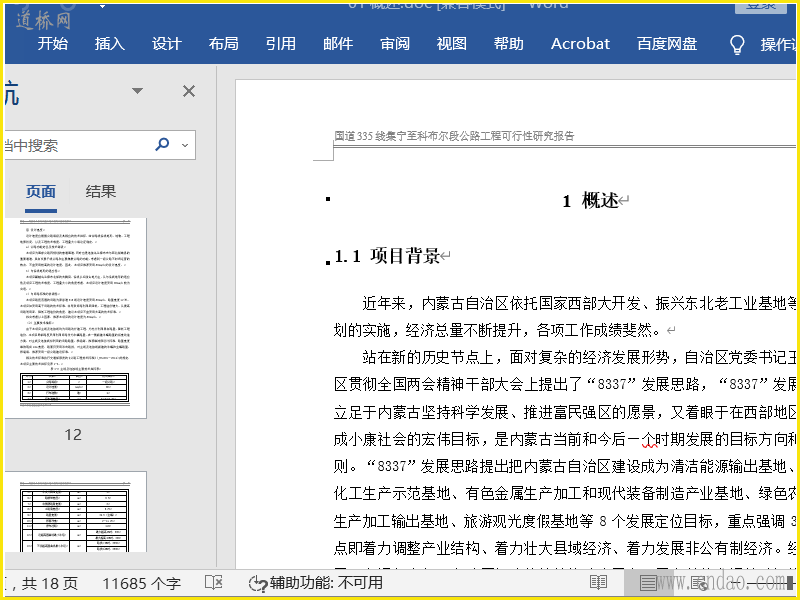
Task: Select page 12 thumbnail
Action: 76,318
